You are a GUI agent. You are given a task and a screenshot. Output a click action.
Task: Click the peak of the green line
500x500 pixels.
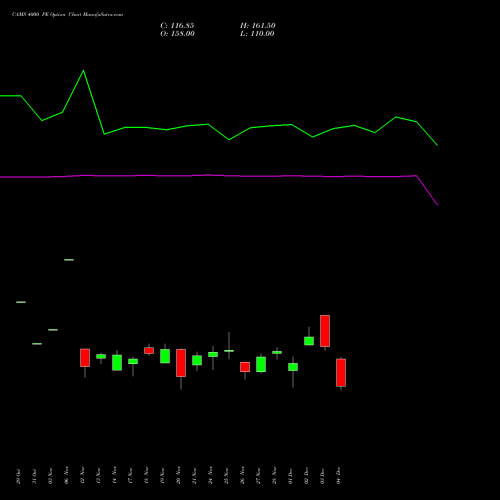click(83, 71)
